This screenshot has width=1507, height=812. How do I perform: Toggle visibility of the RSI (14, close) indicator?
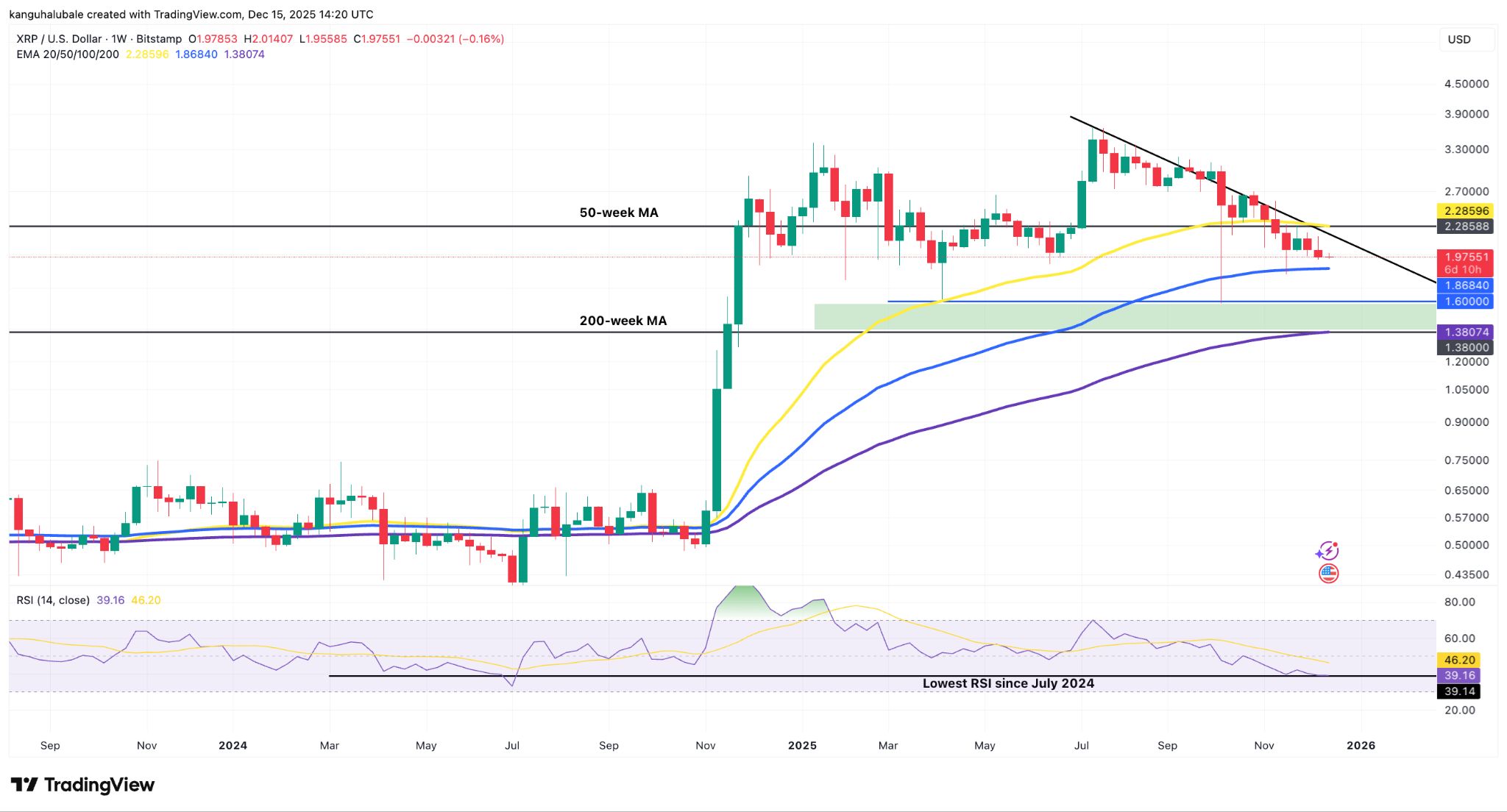click(52, 600)
